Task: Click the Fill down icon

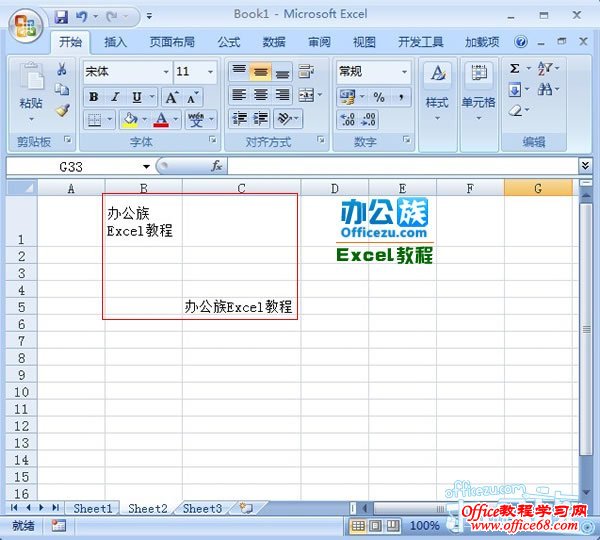Action: point(515,90)
